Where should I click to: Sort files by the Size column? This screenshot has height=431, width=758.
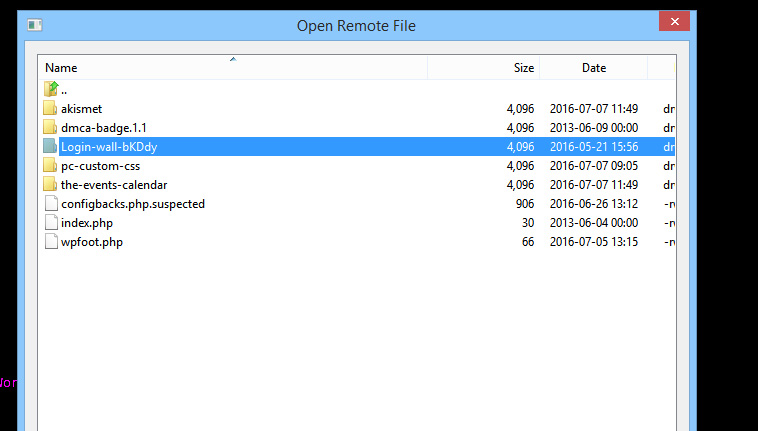pos(523,68)
